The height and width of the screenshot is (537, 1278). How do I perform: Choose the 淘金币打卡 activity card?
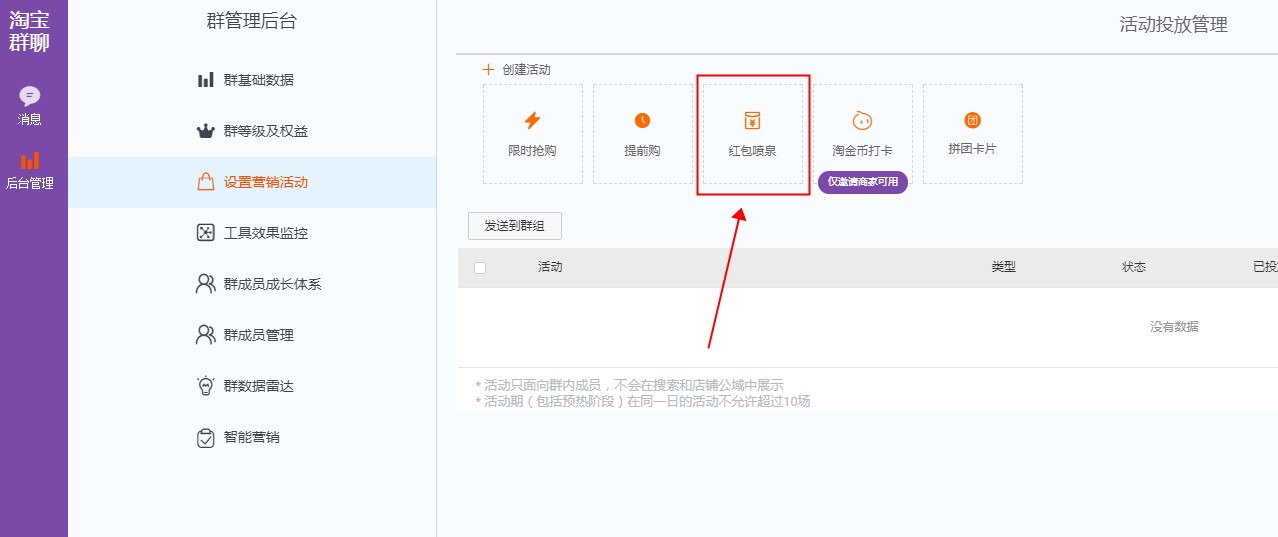coord(863,134)
